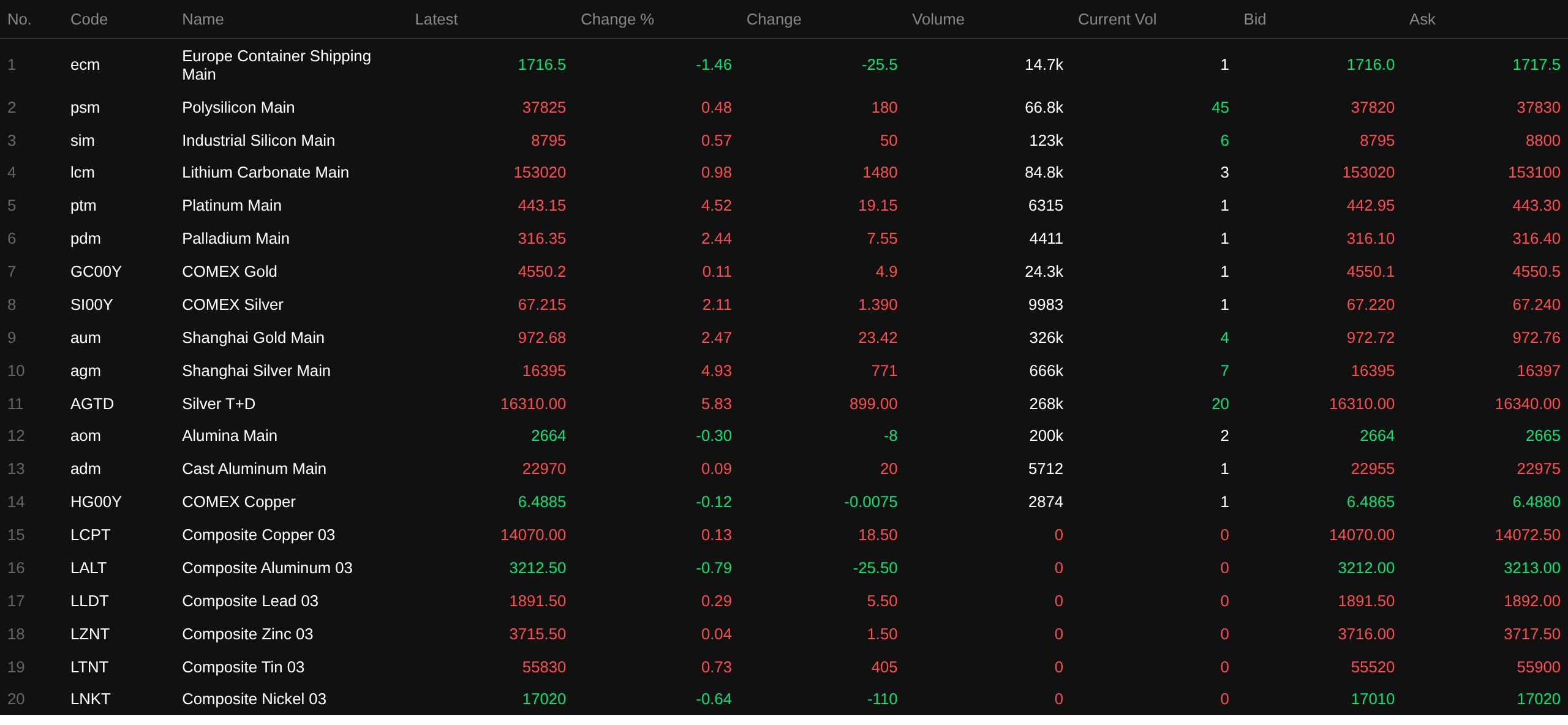
Task: Click the HG00Y code cell
Action: 96,502
